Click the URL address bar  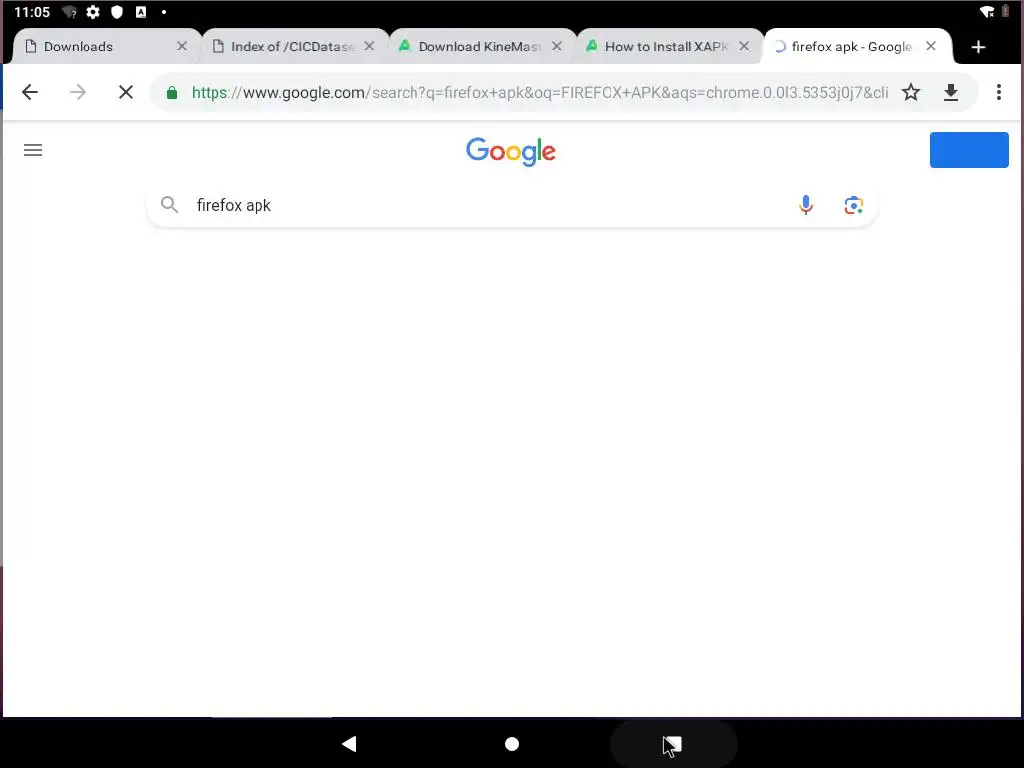[x=539, y=93]
